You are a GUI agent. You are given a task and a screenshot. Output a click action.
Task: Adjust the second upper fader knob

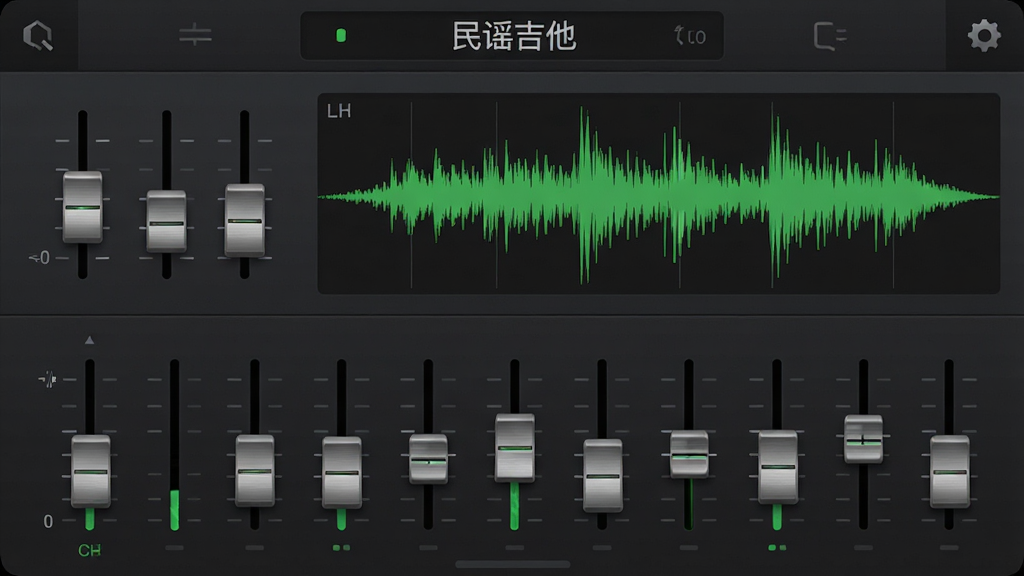(x=166, y=221)
